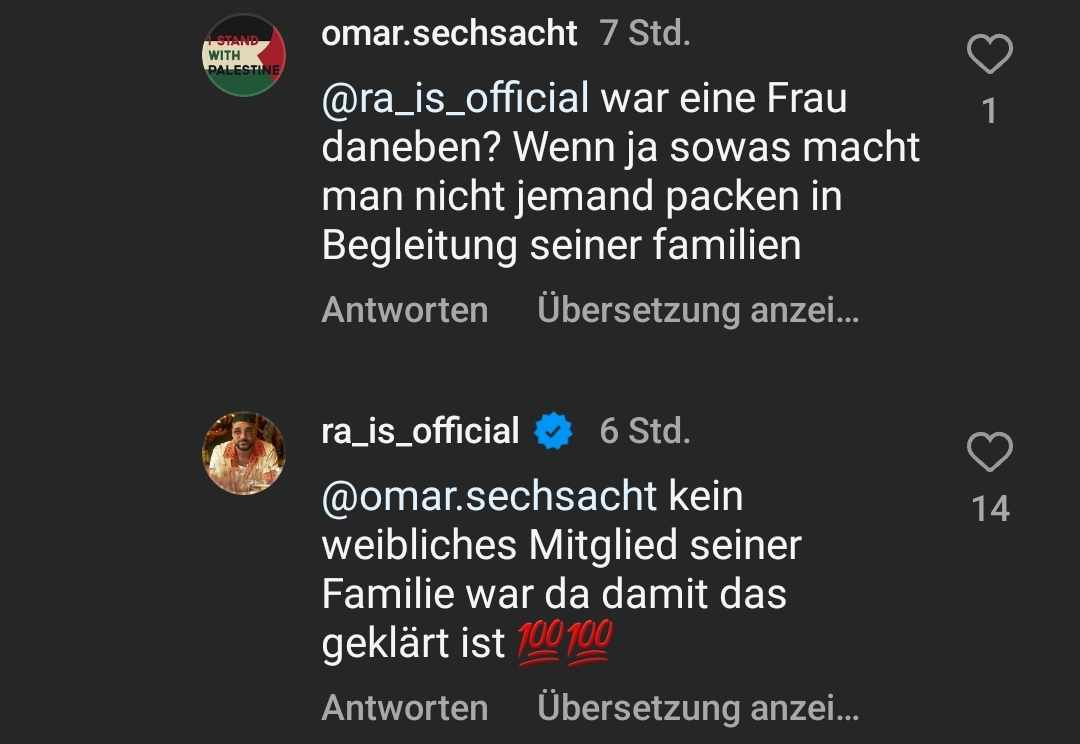Viewport: 1080px width, 744px height.
Task: View the 1 like count on first comment
Action: (989, 111)
